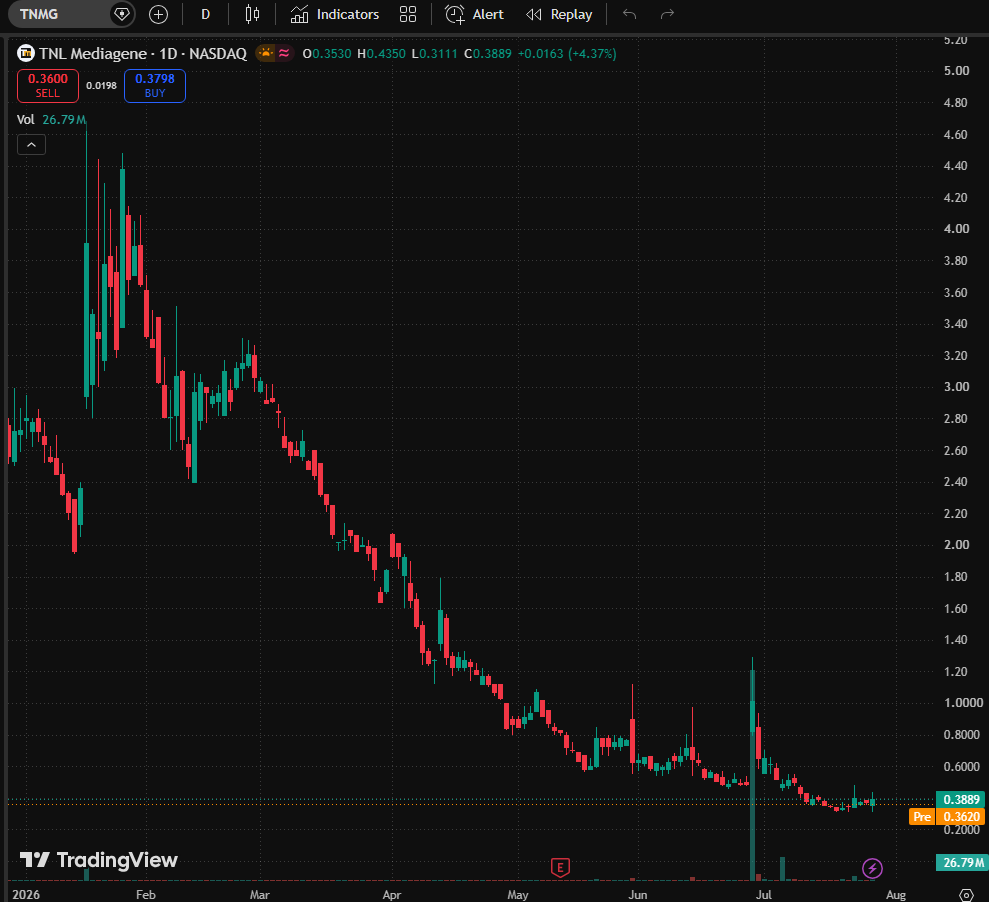Create an Alert

point(474,14)
